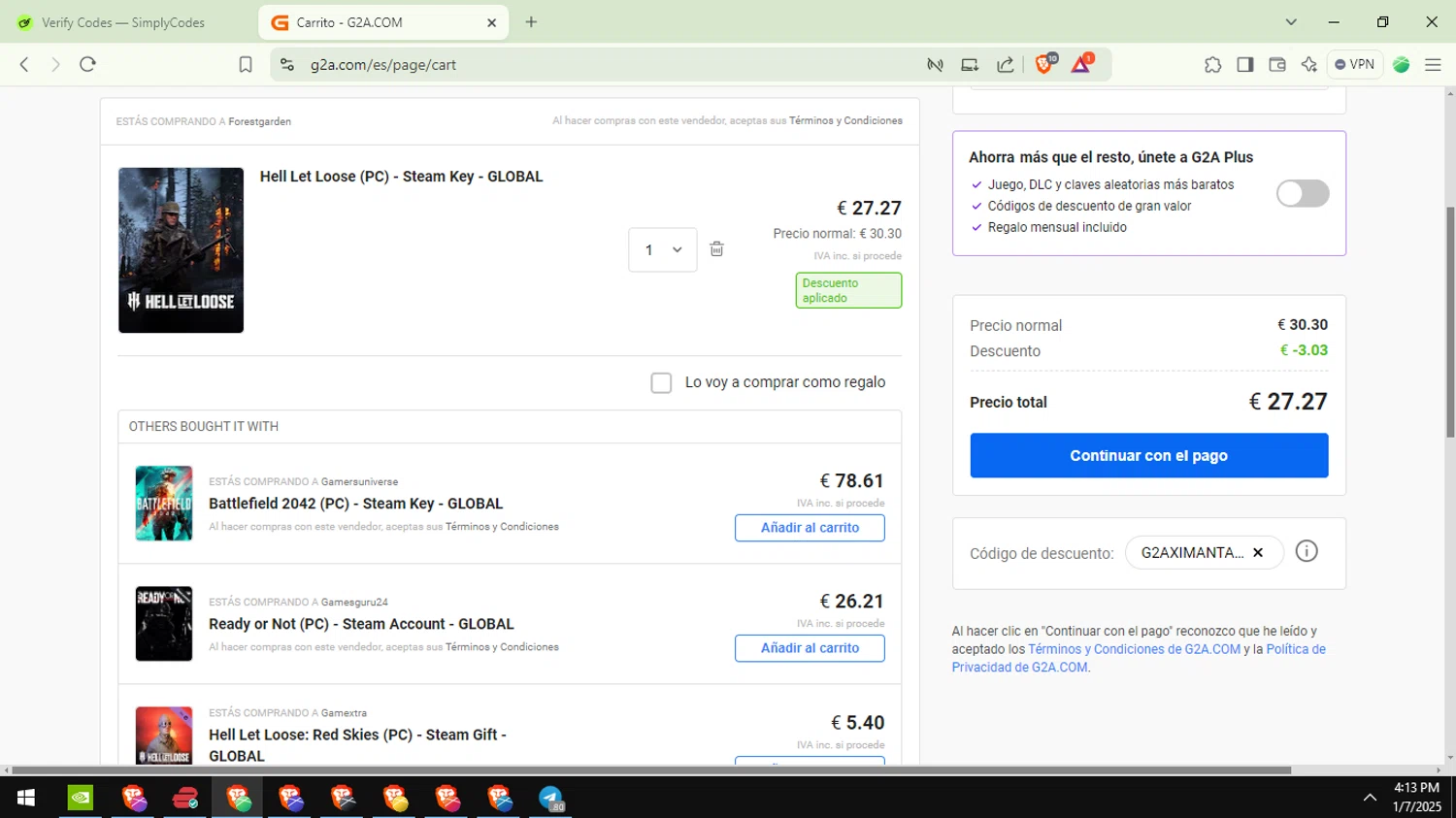Click the address bar URL g2a.com/es/page/cart
Viewport: 1456px width, 818px height.
[382, 65]
